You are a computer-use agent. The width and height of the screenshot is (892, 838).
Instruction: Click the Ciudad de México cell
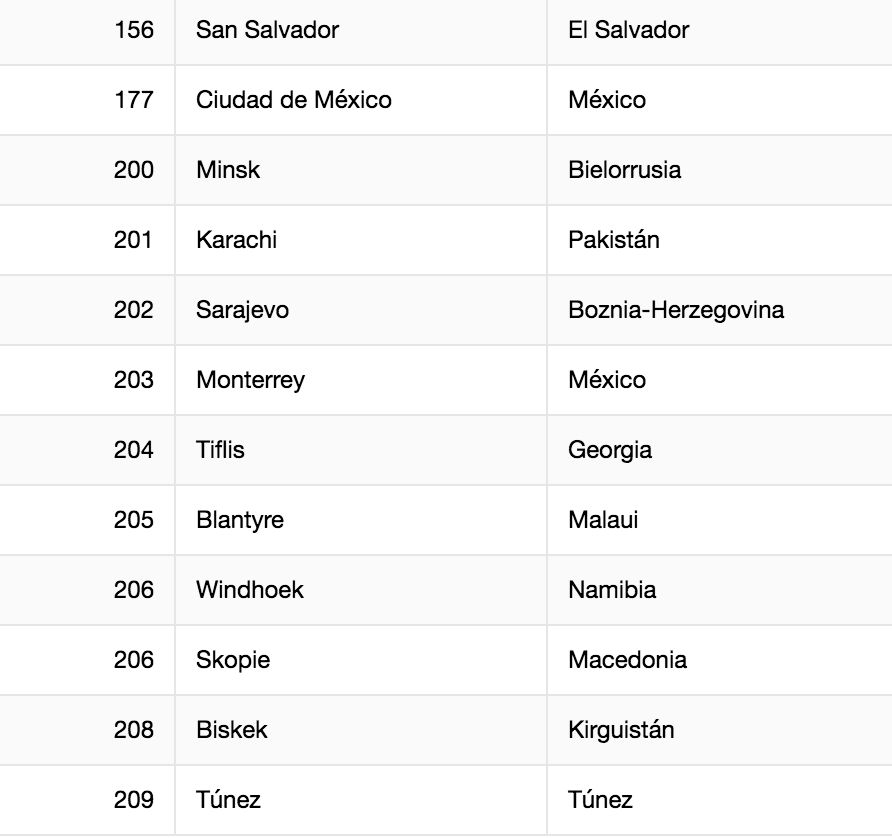point(294,100)
